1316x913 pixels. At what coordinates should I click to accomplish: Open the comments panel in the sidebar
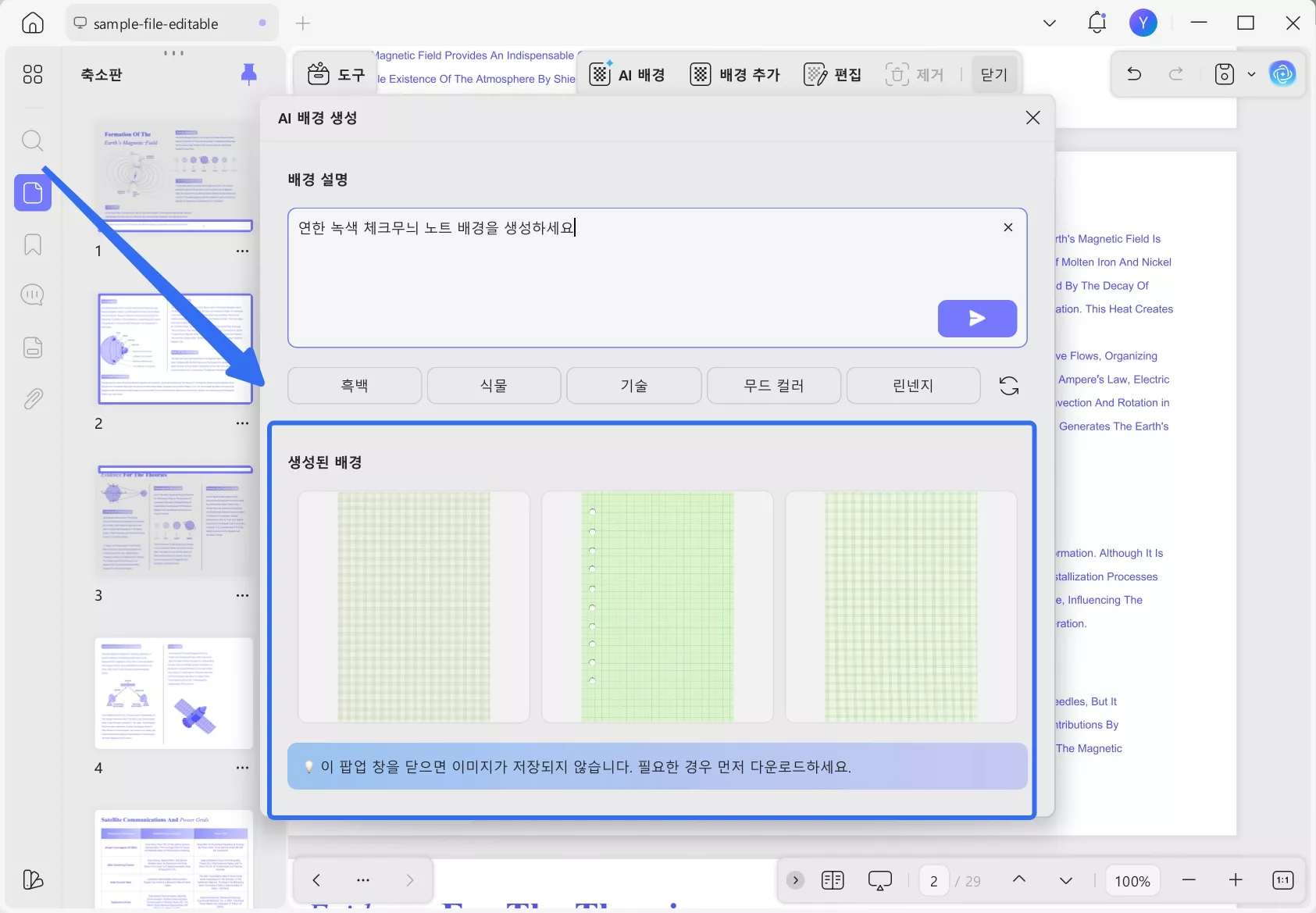click(32, 294)
